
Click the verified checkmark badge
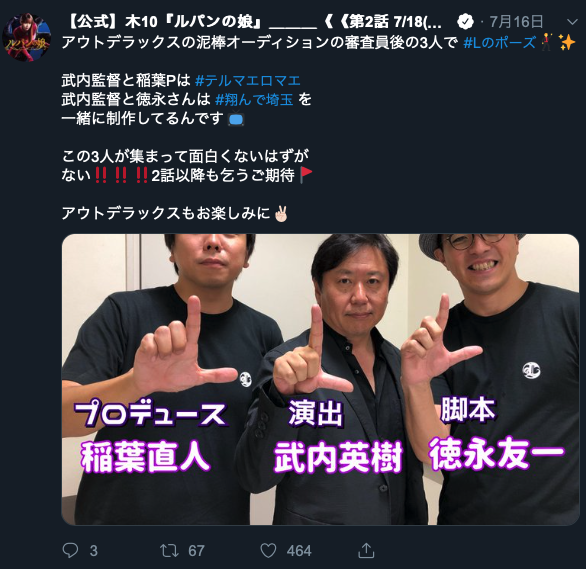click(x=466, y=22)
